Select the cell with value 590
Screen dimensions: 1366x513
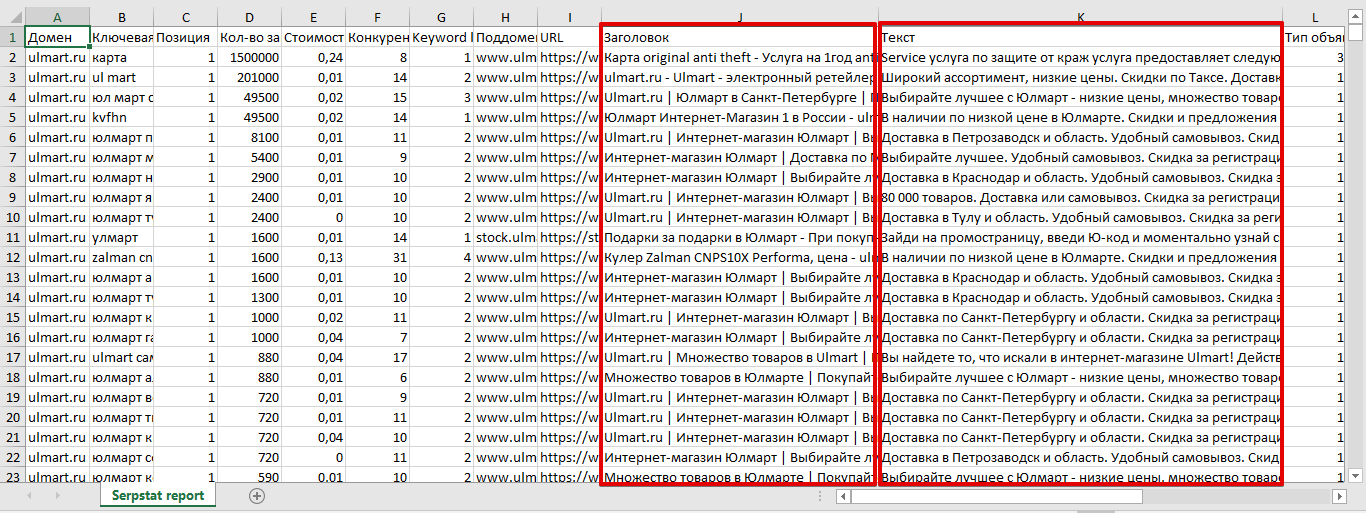(249, 477)
